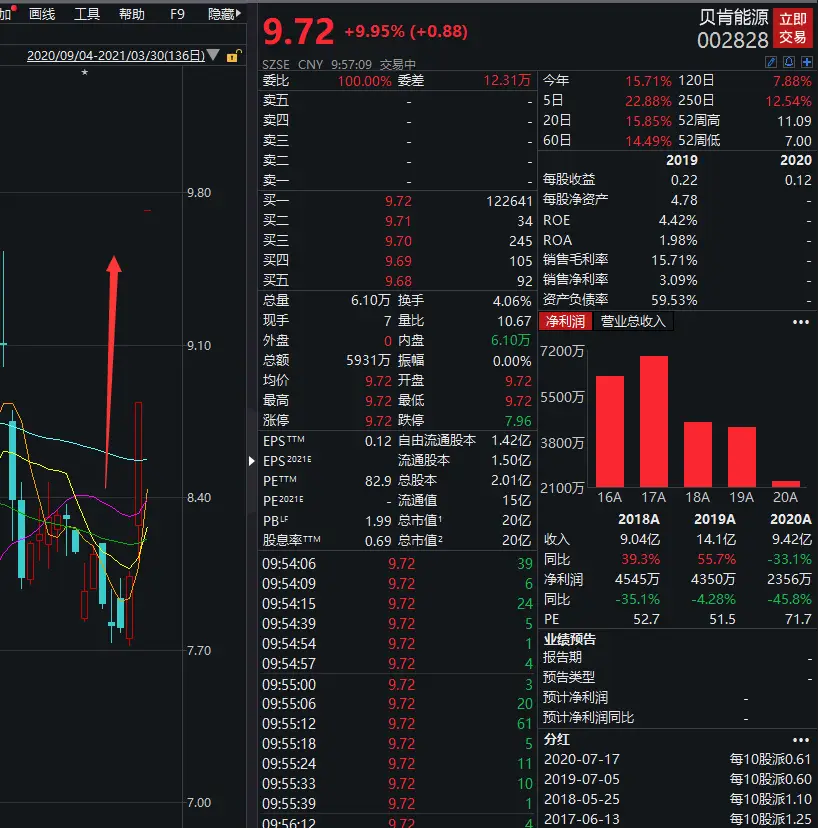818x828 pixels.
Task: Open the 画线 drawing menu
Action: click(x=42, y=13)
